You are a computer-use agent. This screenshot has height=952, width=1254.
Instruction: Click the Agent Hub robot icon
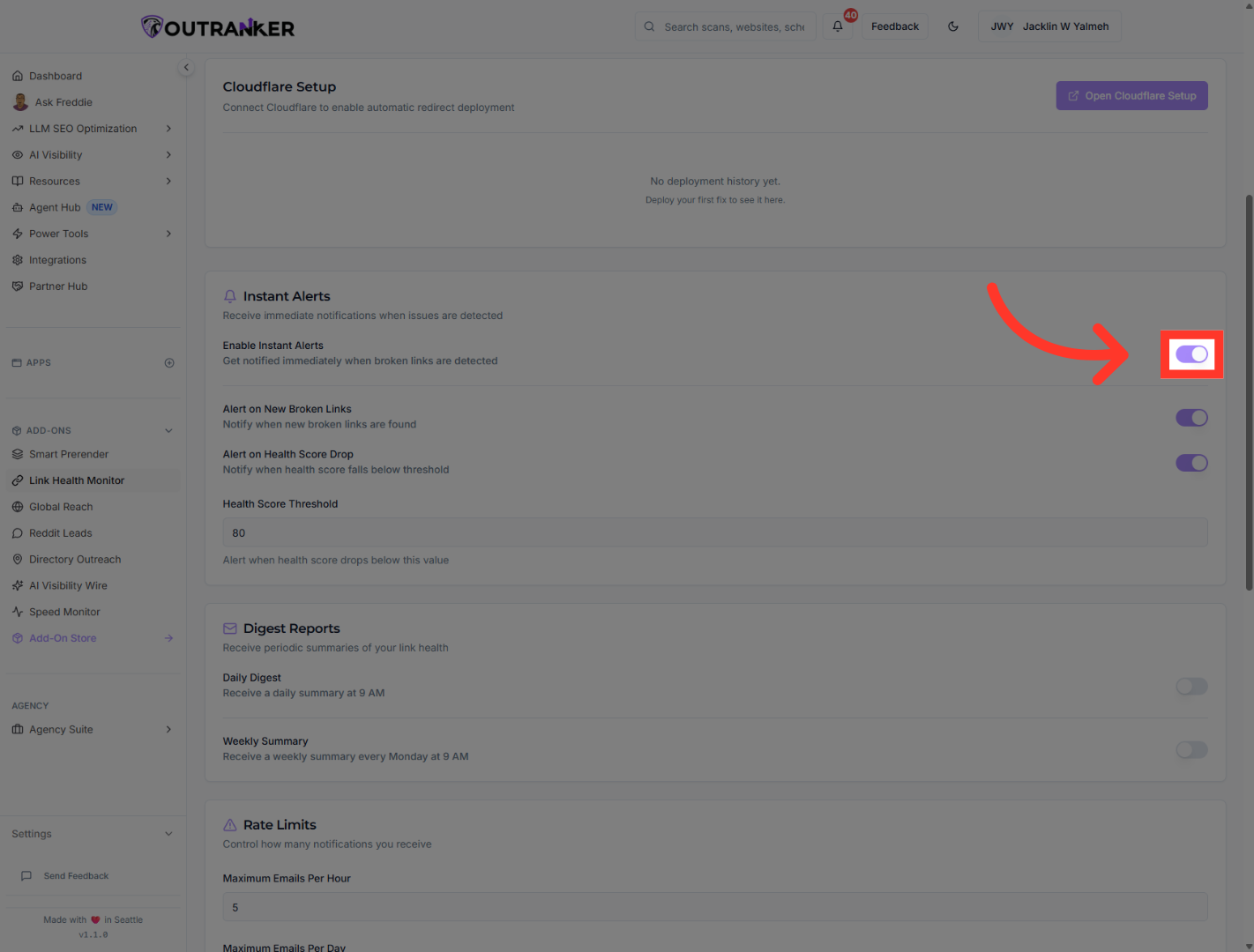[18, 208]
